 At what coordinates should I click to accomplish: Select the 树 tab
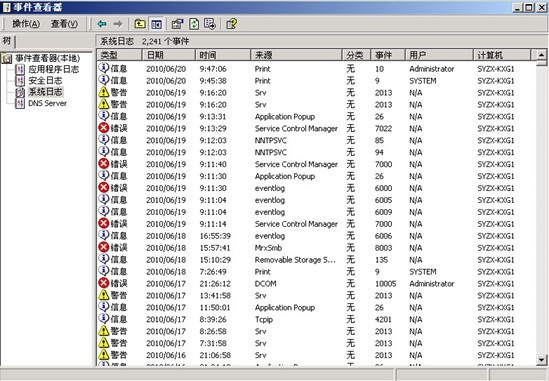pyautogui.click(x=7, y=41)
